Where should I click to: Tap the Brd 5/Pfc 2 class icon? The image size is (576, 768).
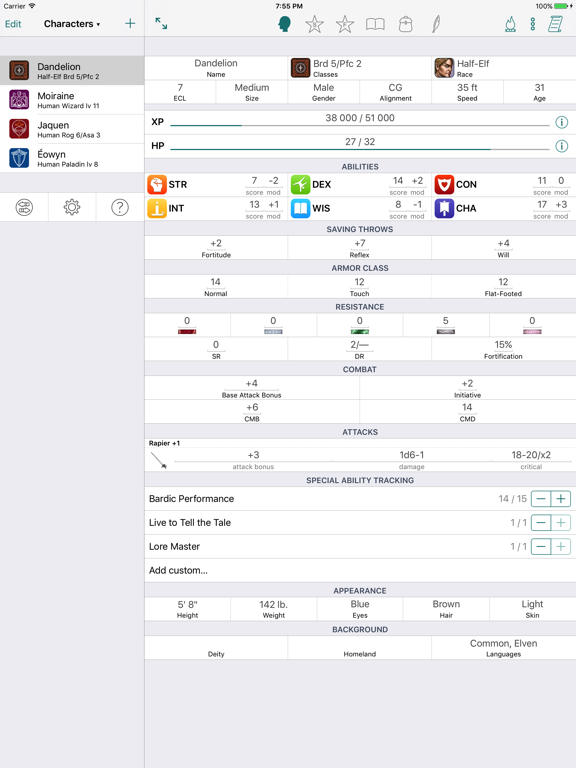[x=300, y=68]
